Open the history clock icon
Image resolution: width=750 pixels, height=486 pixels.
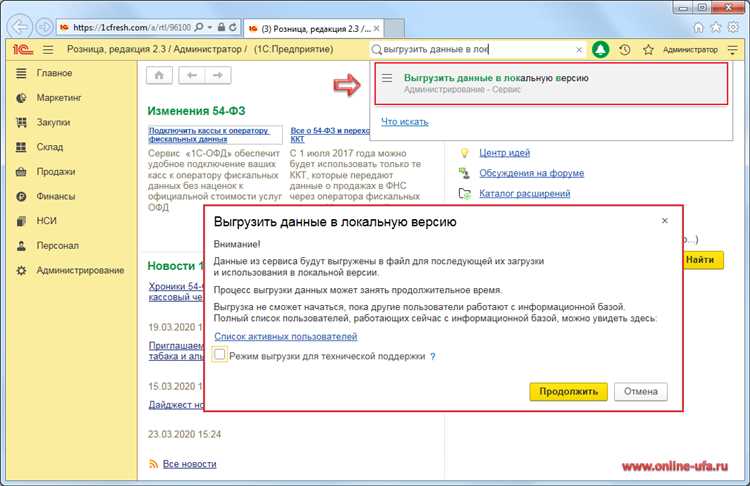pyautogui.click(x=624, y=49)
